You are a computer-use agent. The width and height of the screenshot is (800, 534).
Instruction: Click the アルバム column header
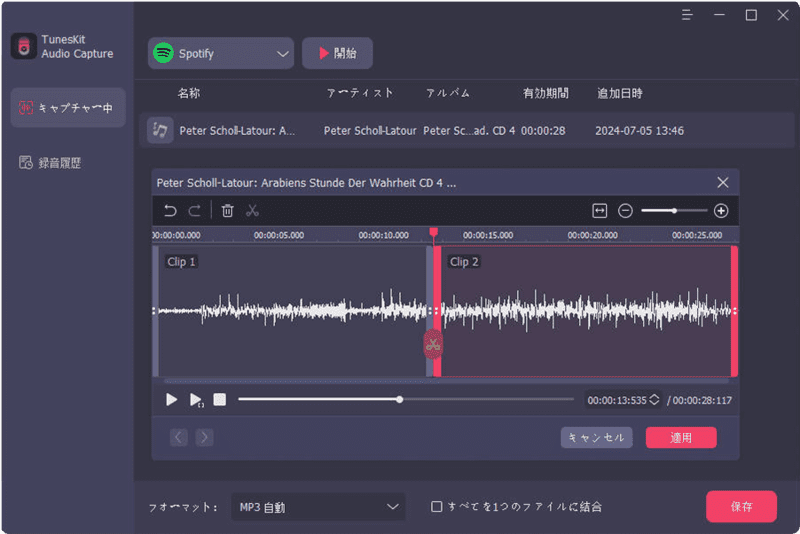[x=447, y=93]
